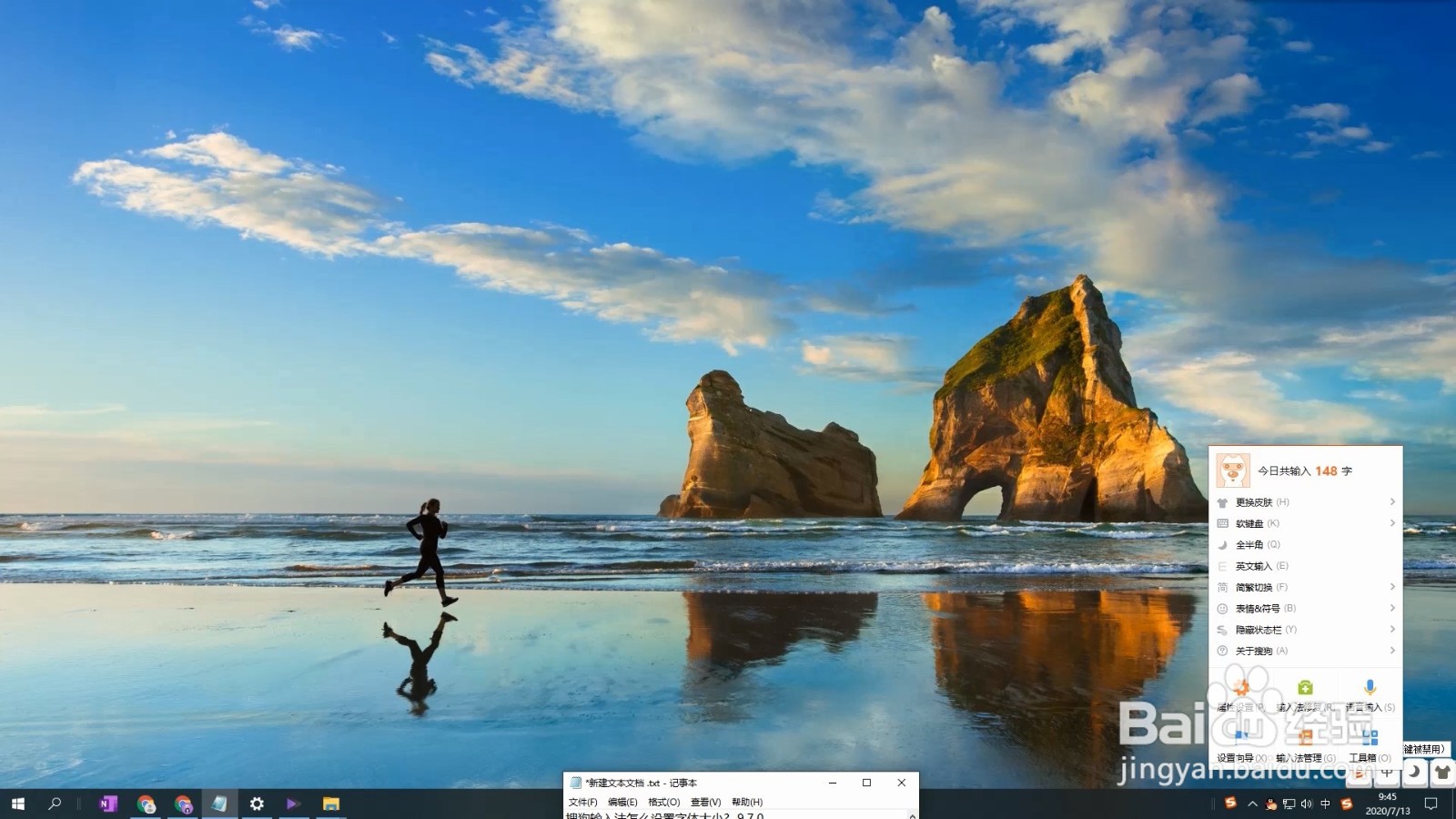The width and height of the screenshot is (1456, 819).
Task: Start 语音输入 microphone icon
Action: point(1370,688)
